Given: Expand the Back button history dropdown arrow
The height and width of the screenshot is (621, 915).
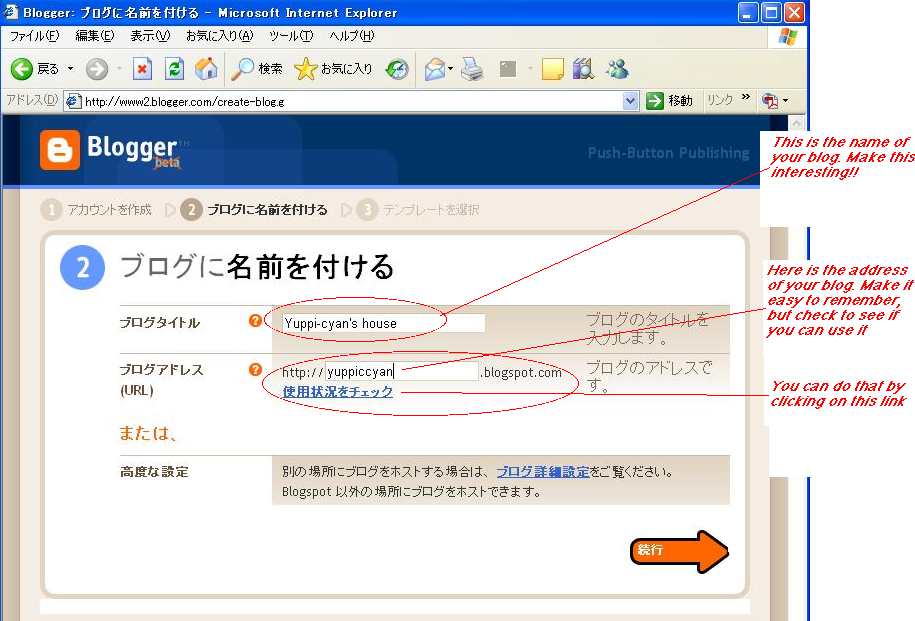Looking at the screenshot, I should tap(71, 69).
